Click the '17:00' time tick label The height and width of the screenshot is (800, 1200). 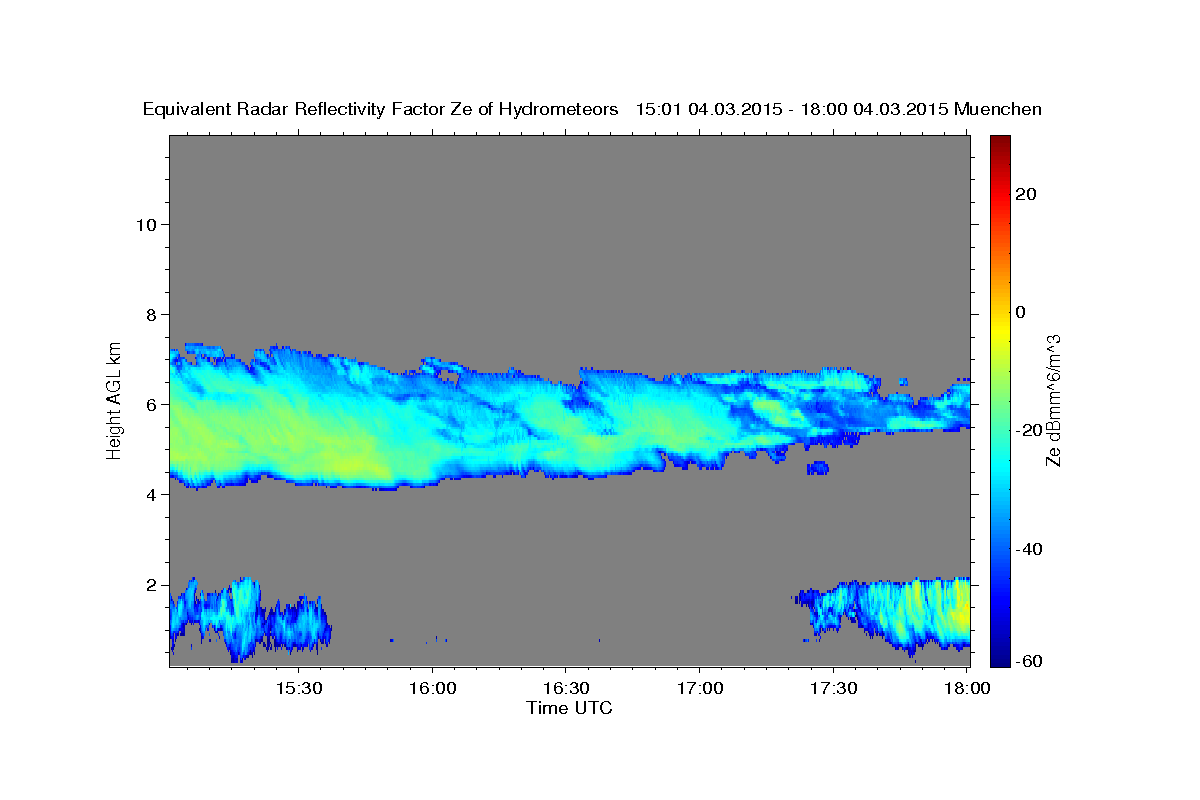click(700, 688)
